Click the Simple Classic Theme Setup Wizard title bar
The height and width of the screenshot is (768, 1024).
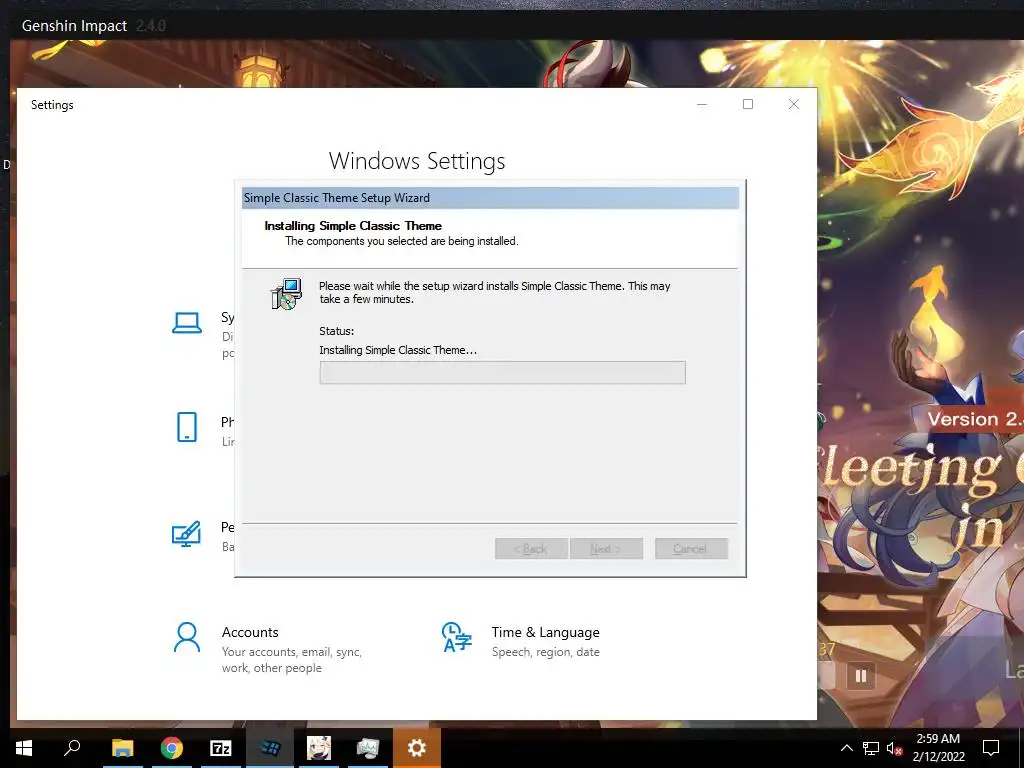tap(490, 198)
